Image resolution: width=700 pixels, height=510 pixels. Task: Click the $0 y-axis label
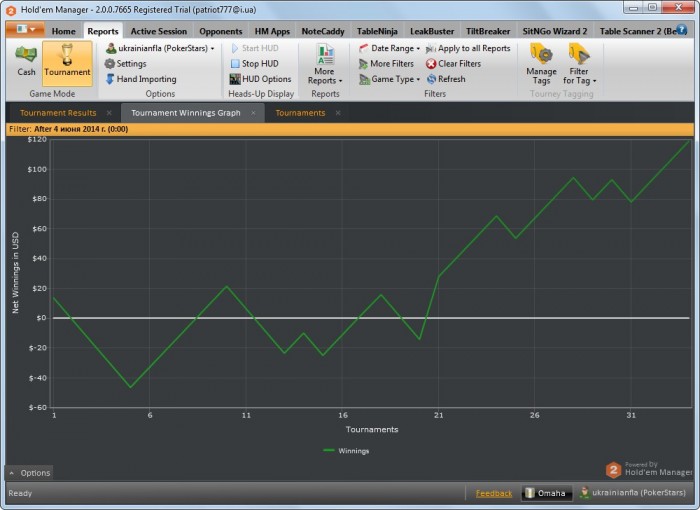(41, 318)
